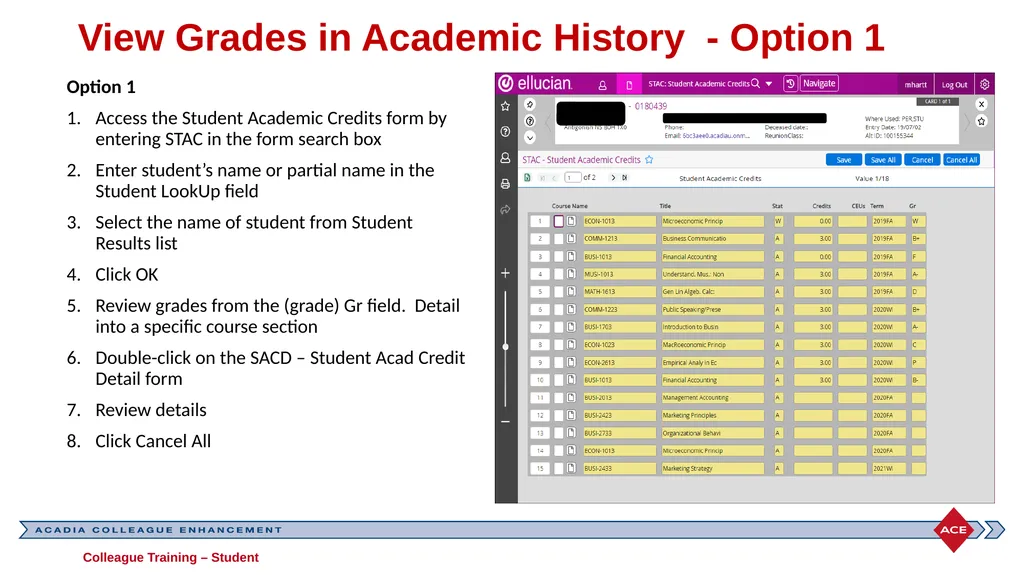Go to next page of credits
This screenshot has width=1024, height=575.
(613, 178)
